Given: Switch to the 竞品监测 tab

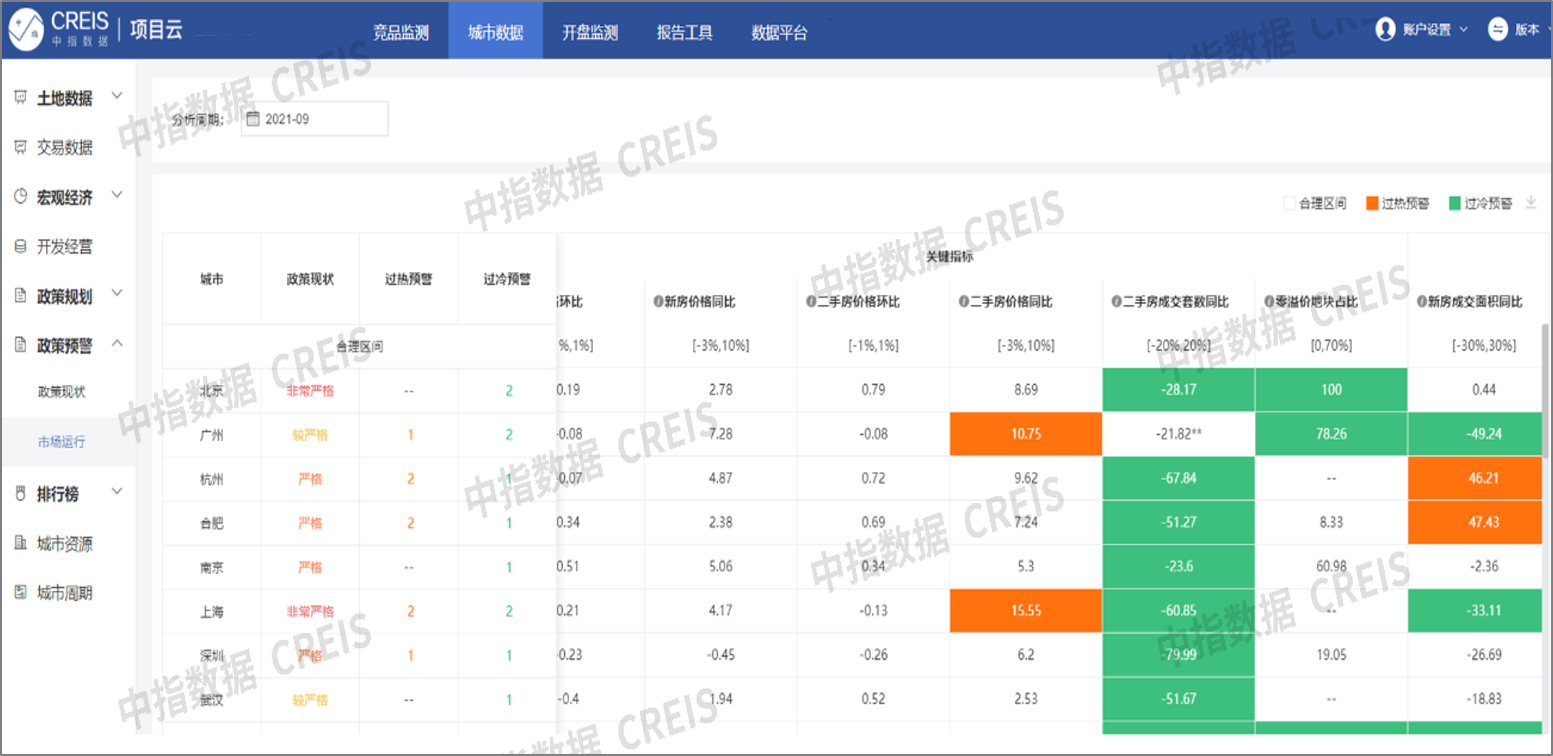Looking at the screenshot, I should 401,33.
